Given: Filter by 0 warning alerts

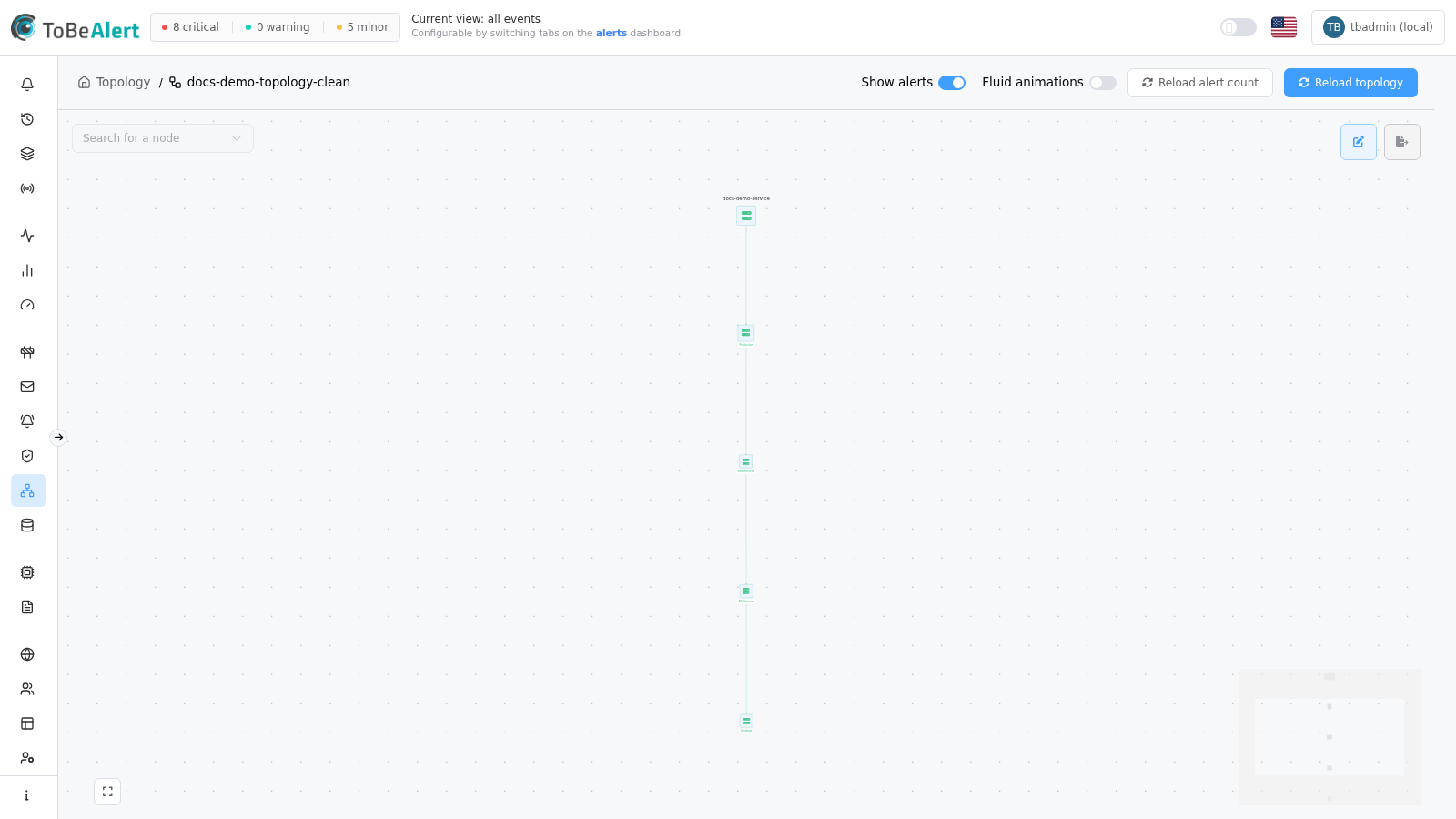Looking at the screenshot, I should pos(278,27).
